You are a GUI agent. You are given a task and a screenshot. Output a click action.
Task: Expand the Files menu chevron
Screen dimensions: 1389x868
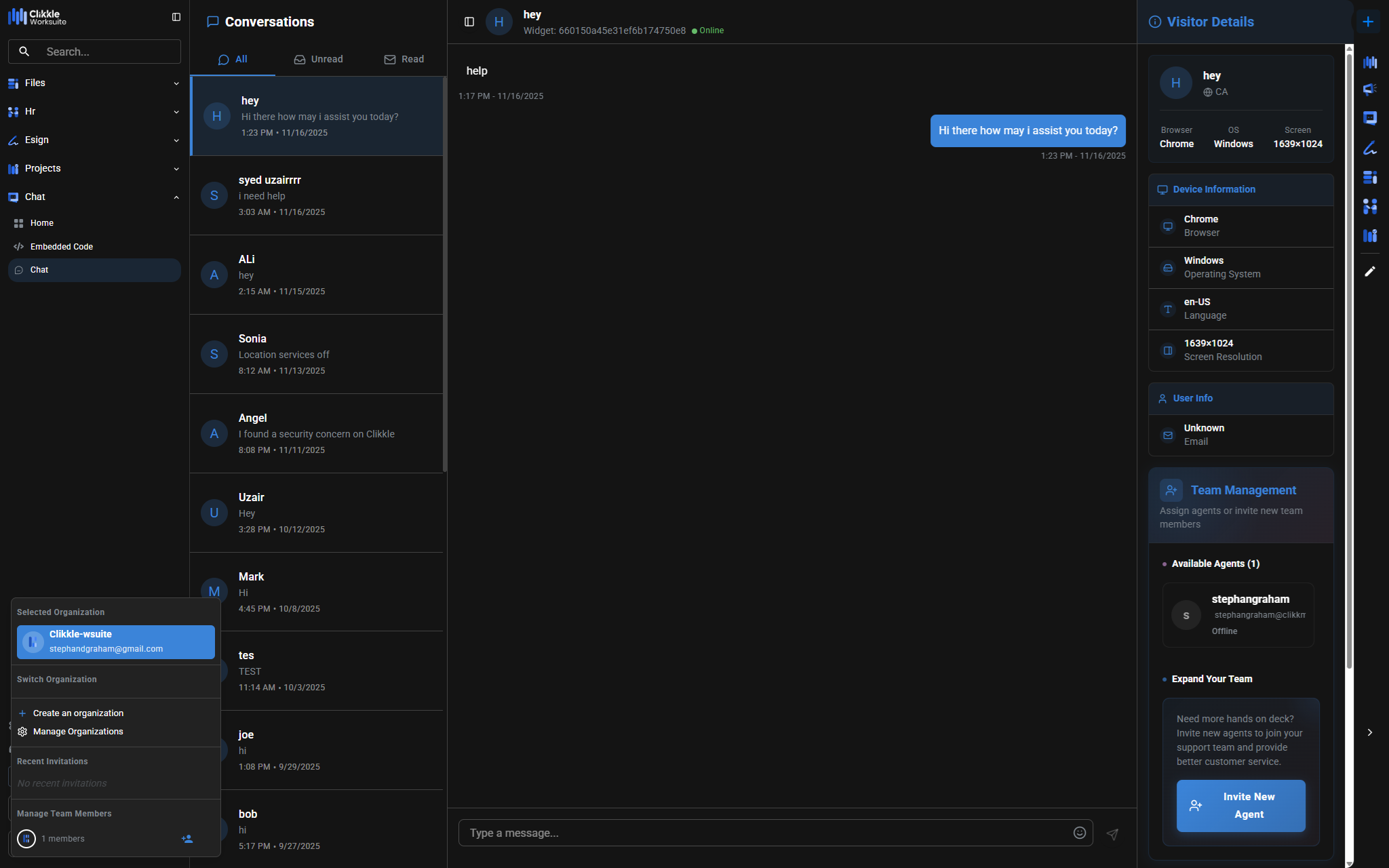(x=176, y=83)
